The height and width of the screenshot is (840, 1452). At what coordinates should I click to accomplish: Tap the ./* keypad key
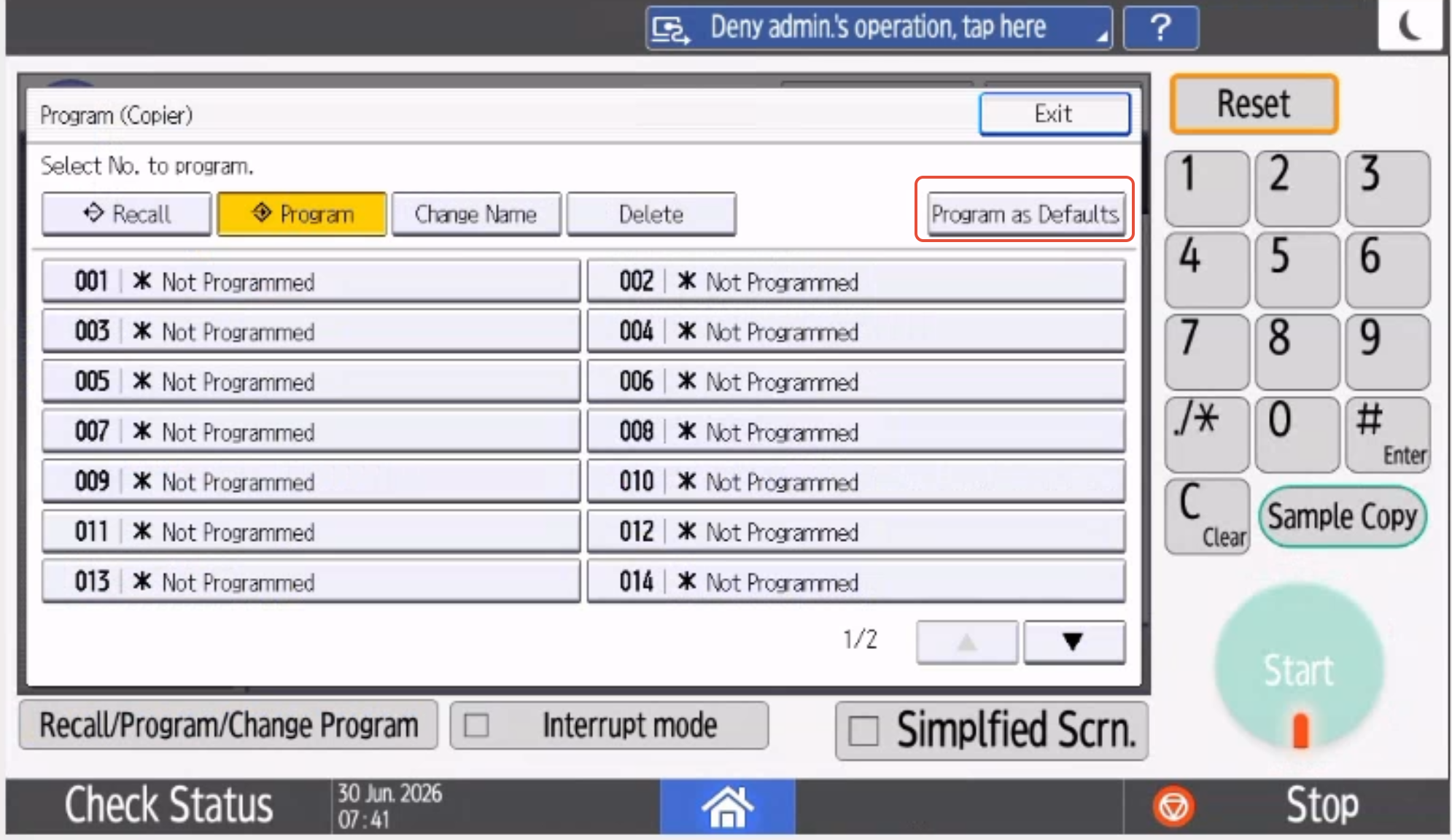(1207, 435)
